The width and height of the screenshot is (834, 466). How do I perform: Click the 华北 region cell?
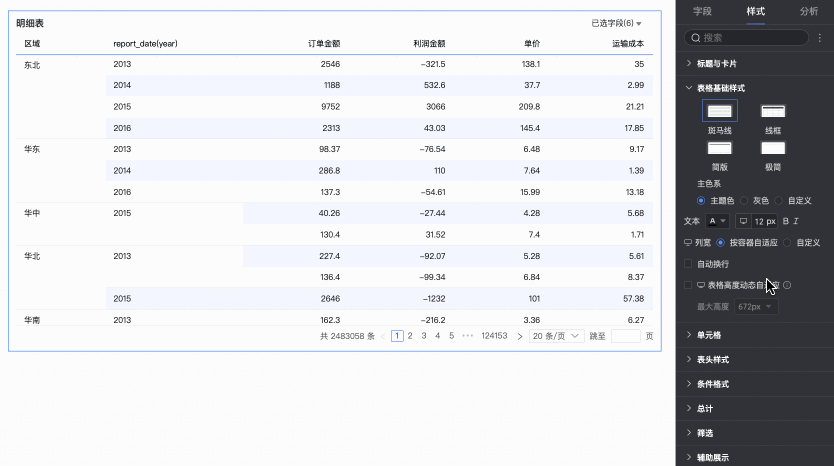(x=32, y=256)
